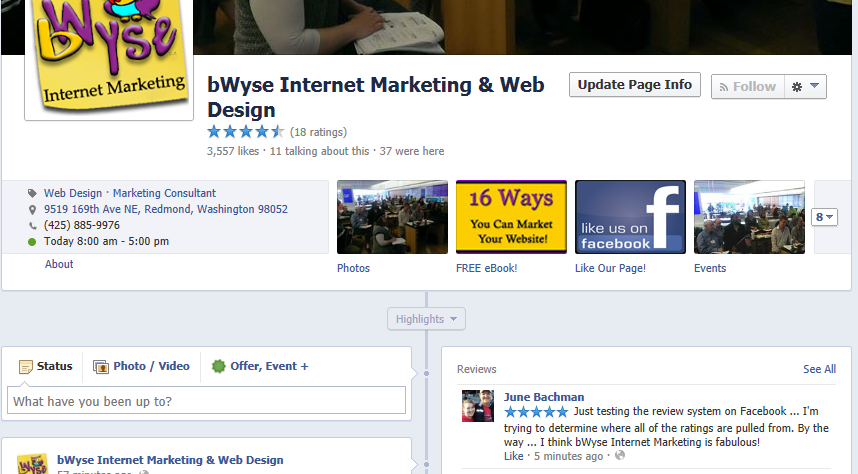Open the Marketing Consultant category link
This screenshot has width=858, height=474.
pos(164,193)
